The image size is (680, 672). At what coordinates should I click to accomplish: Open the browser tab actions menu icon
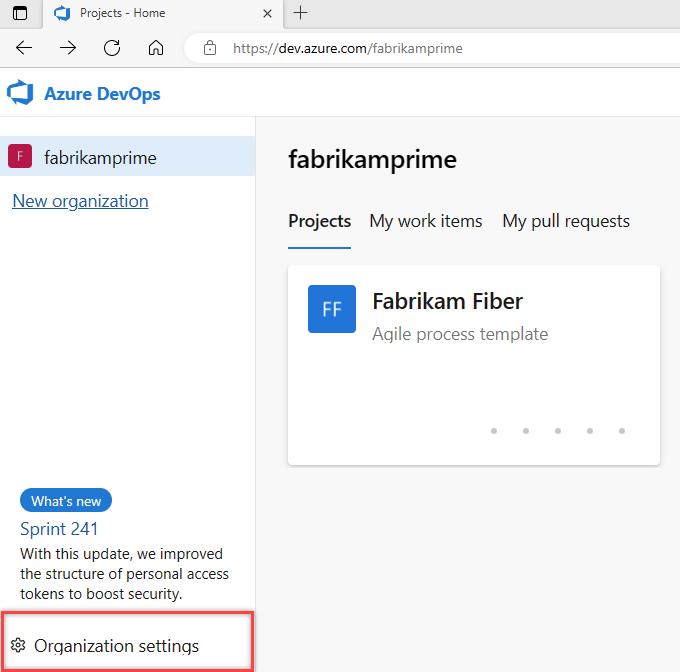[20, 13]
